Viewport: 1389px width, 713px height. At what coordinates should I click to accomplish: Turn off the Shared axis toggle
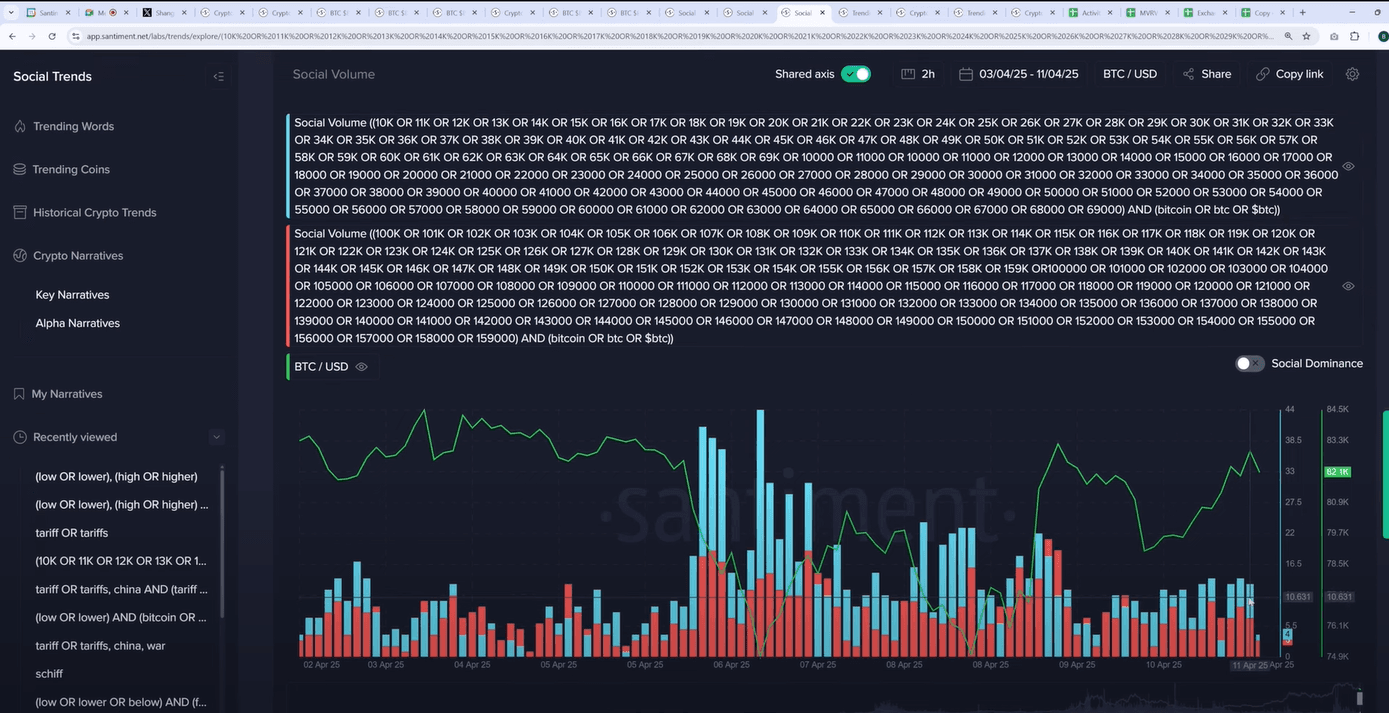[855, 74]
